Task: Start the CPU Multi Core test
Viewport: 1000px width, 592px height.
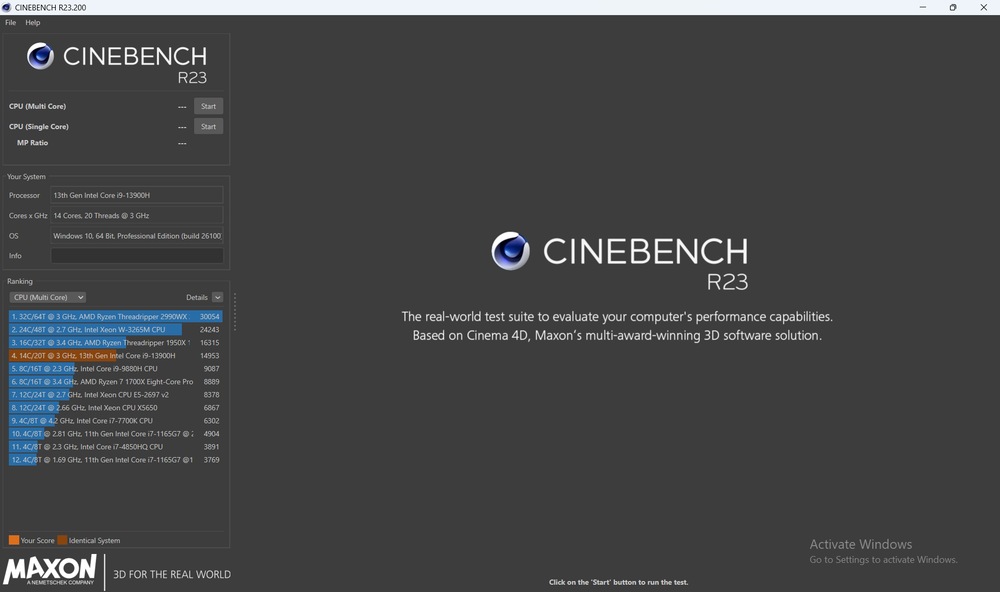Action: [x=208, y=106]
